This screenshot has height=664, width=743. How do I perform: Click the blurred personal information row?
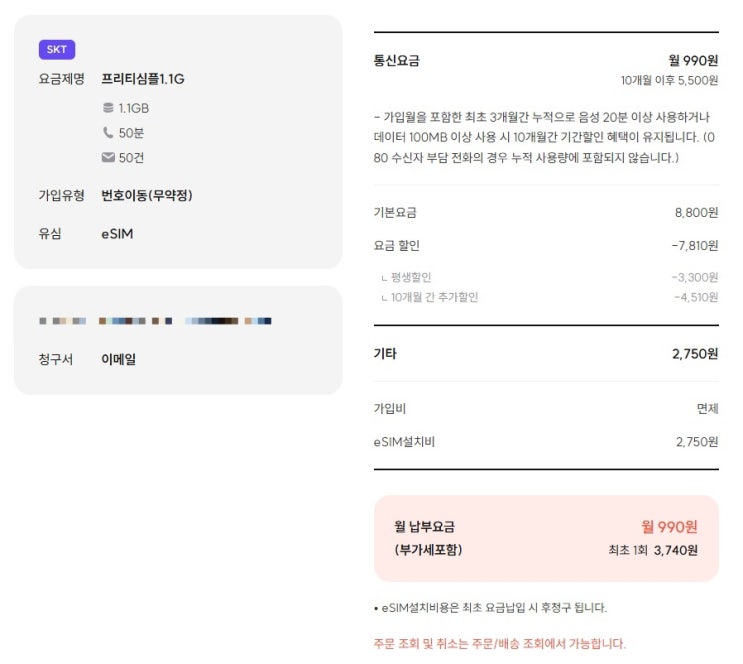coord(155,321)
